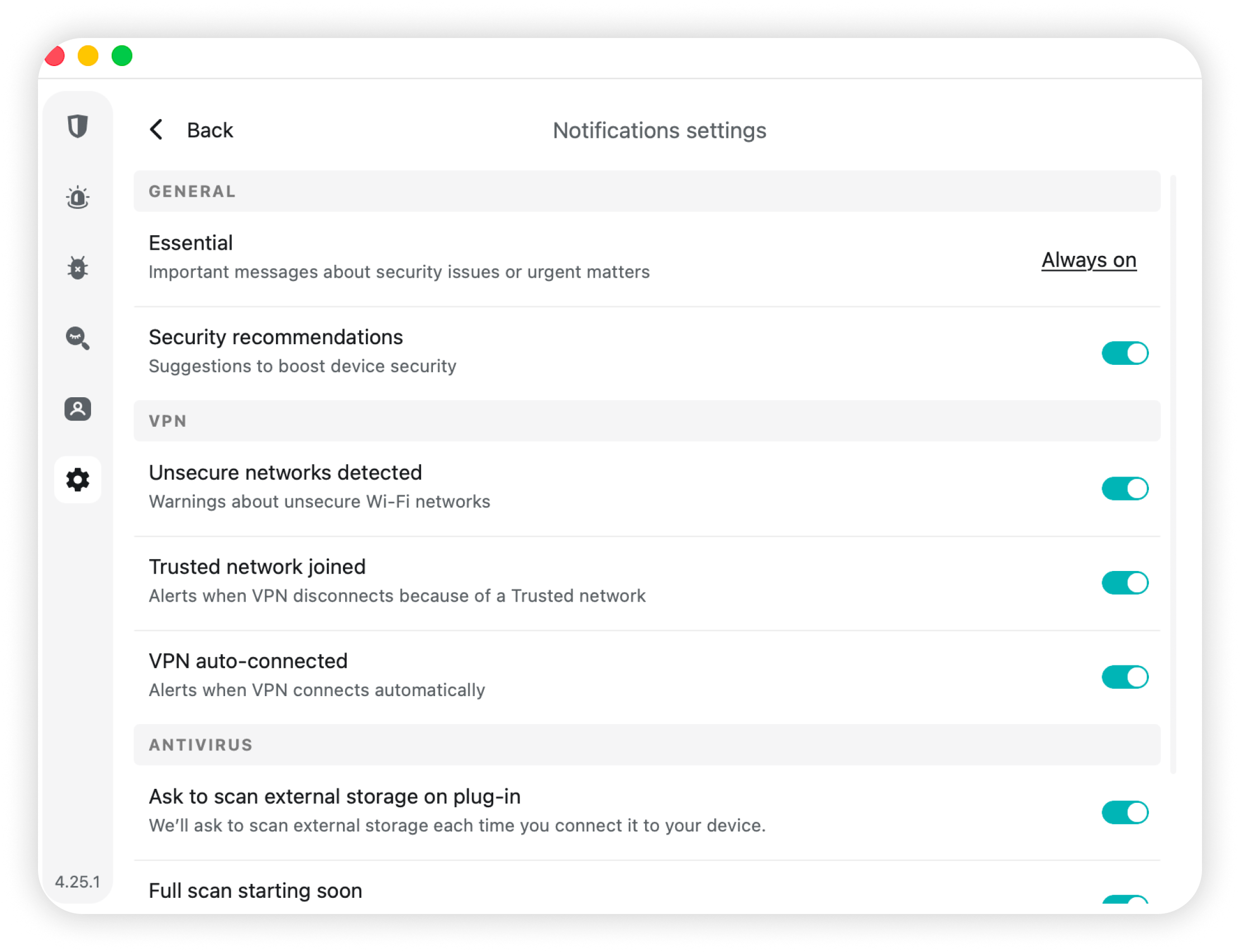
Task: Open the alarm alerts sidebar icon
Action: pos(78,198)
